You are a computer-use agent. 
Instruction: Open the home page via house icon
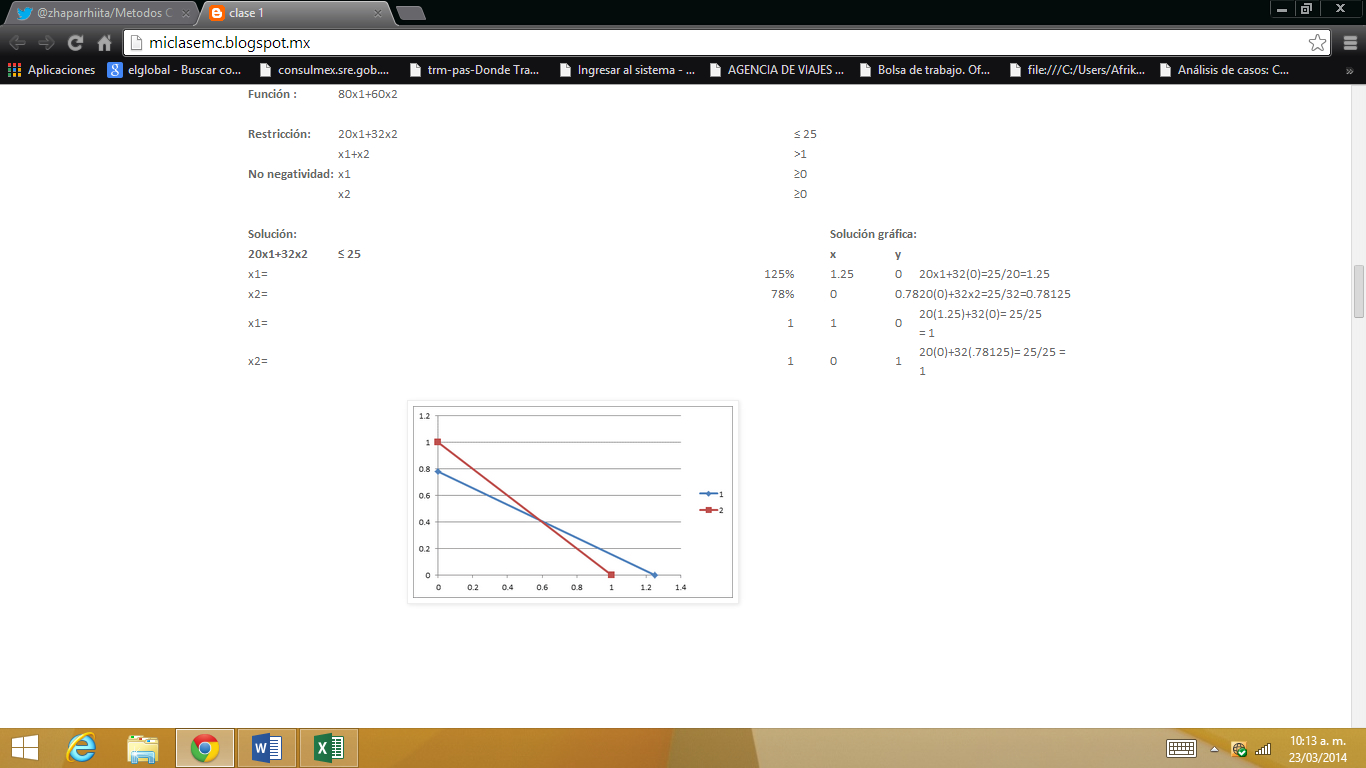tap(104, 43)
